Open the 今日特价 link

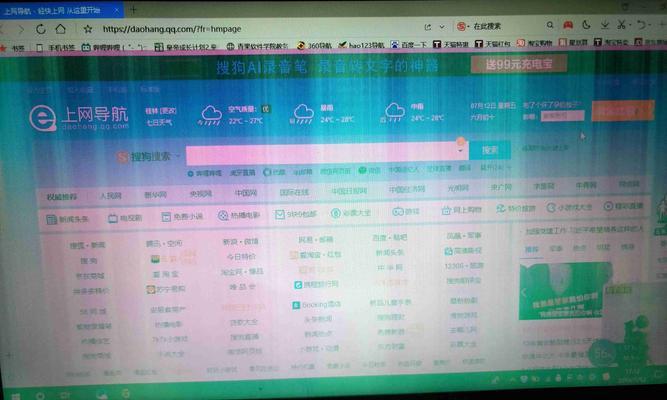pyautogui.click(x=242, y=256)
